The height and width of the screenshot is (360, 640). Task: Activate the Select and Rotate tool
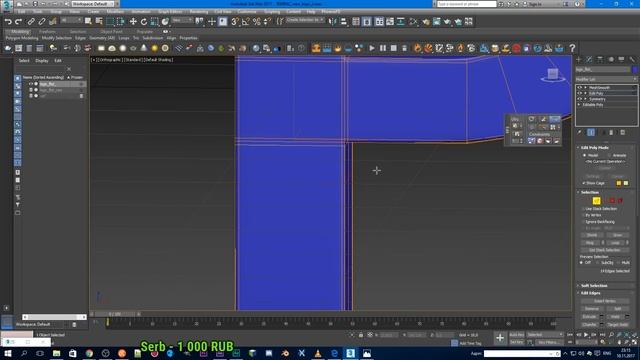(144, 22)
